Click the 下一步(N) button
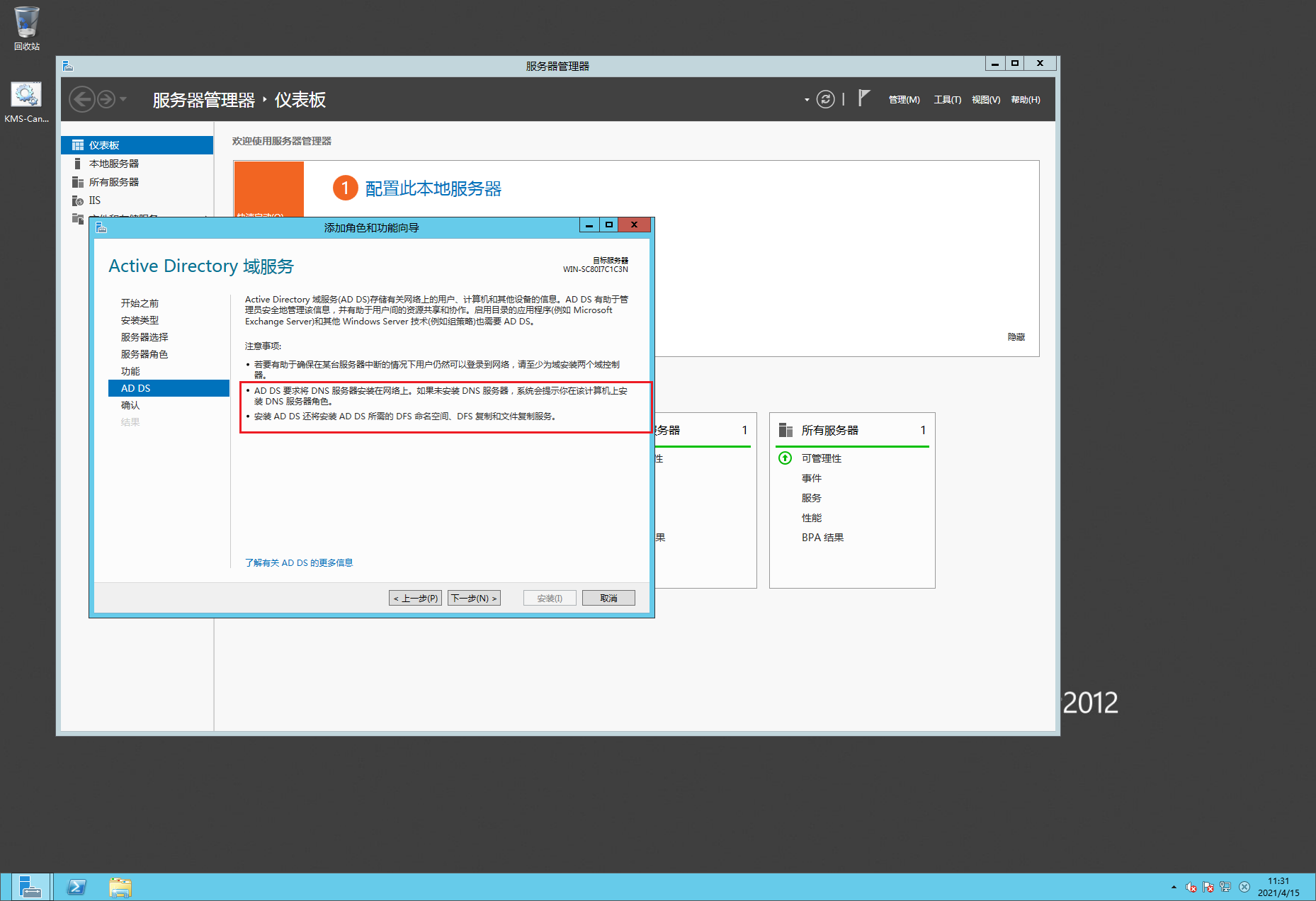Viewport: 1316px width, 901px height. coord(474,598)
